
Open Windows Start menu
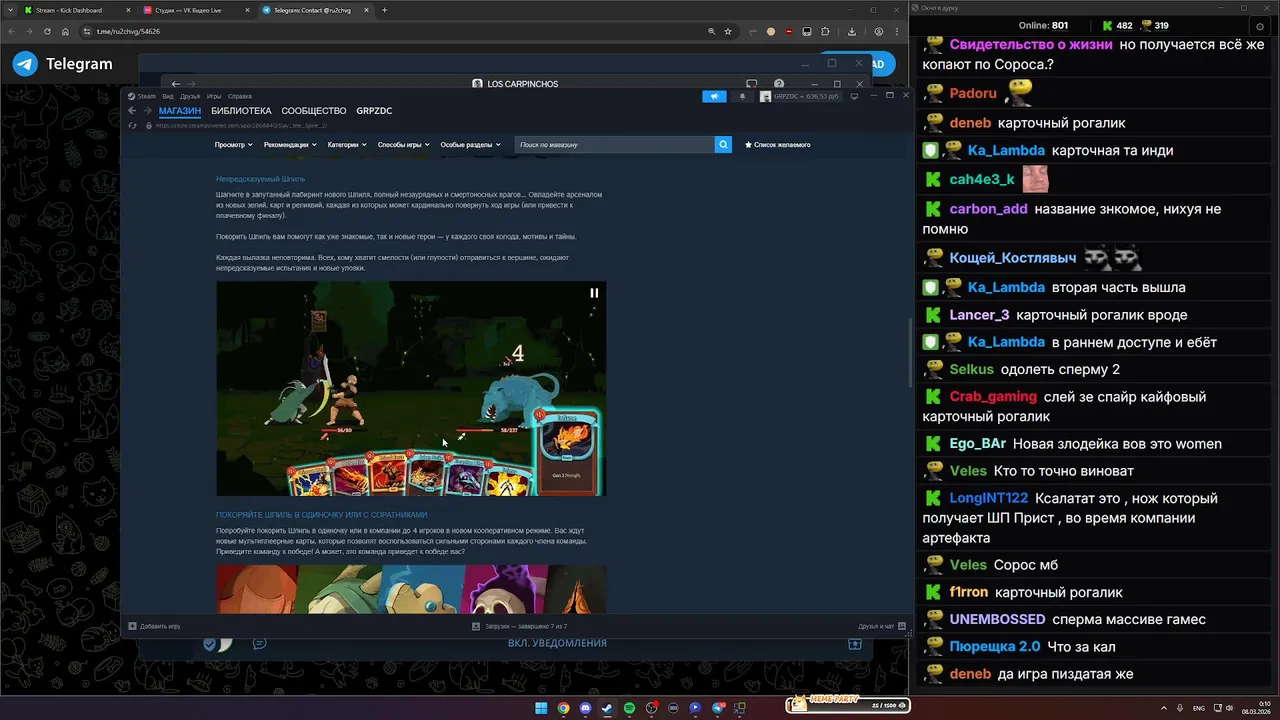click(541, 708)
